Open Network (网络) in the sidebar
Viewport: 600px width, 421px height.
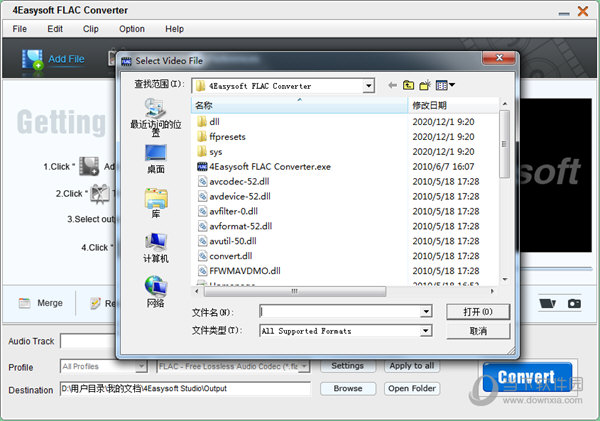pos(155,292)
